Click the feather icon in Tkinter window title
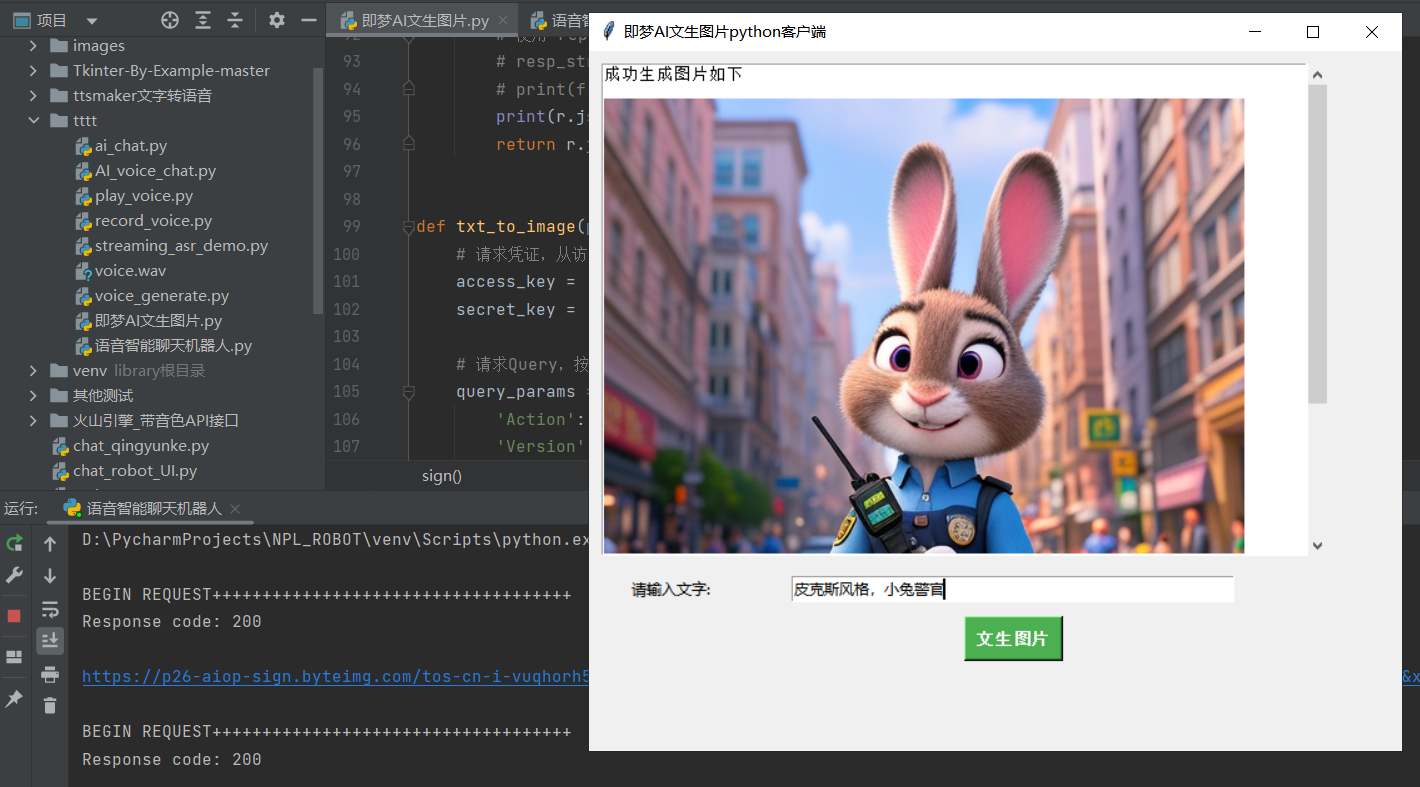The height and width of the screenshot is (787, 1420). 608,32
